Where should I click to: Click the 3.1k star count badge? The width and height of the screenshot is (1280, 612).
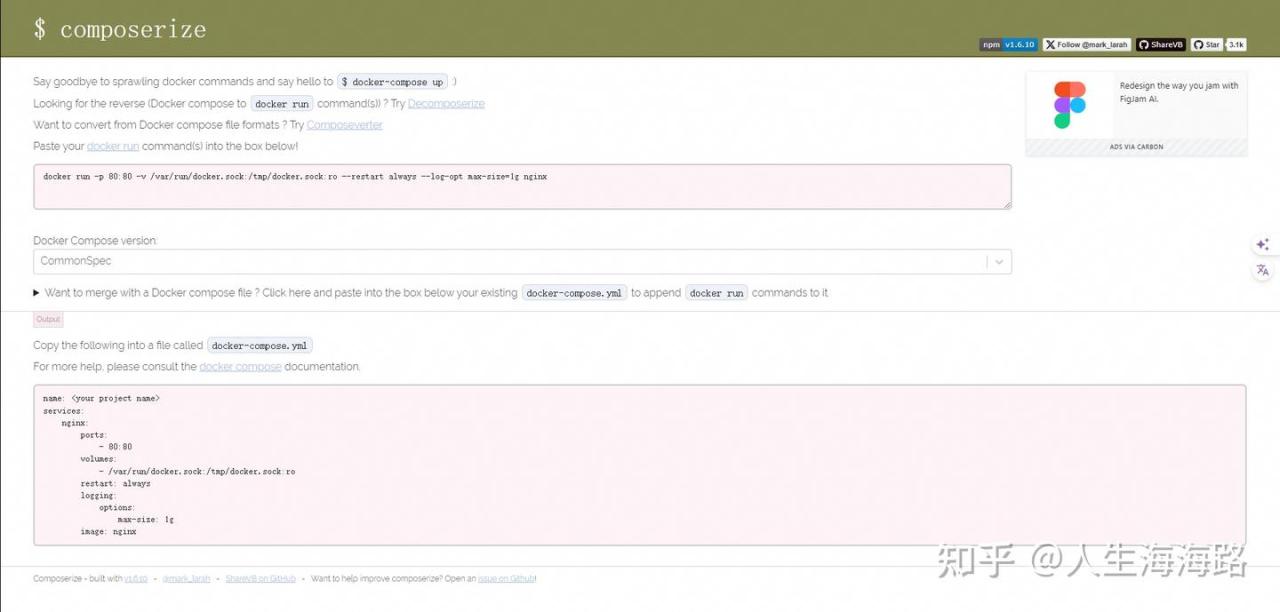pyautogui.click(x=1236, y=45)
